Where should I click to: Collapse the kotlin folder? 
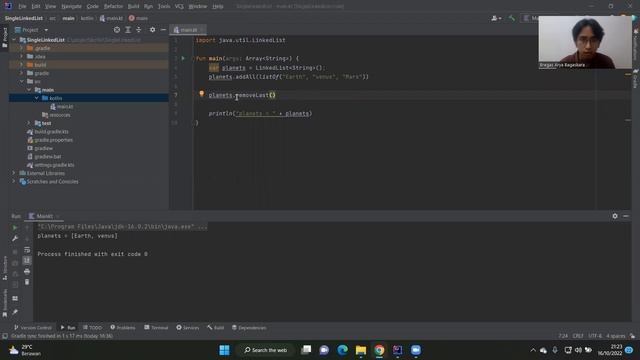37,98
